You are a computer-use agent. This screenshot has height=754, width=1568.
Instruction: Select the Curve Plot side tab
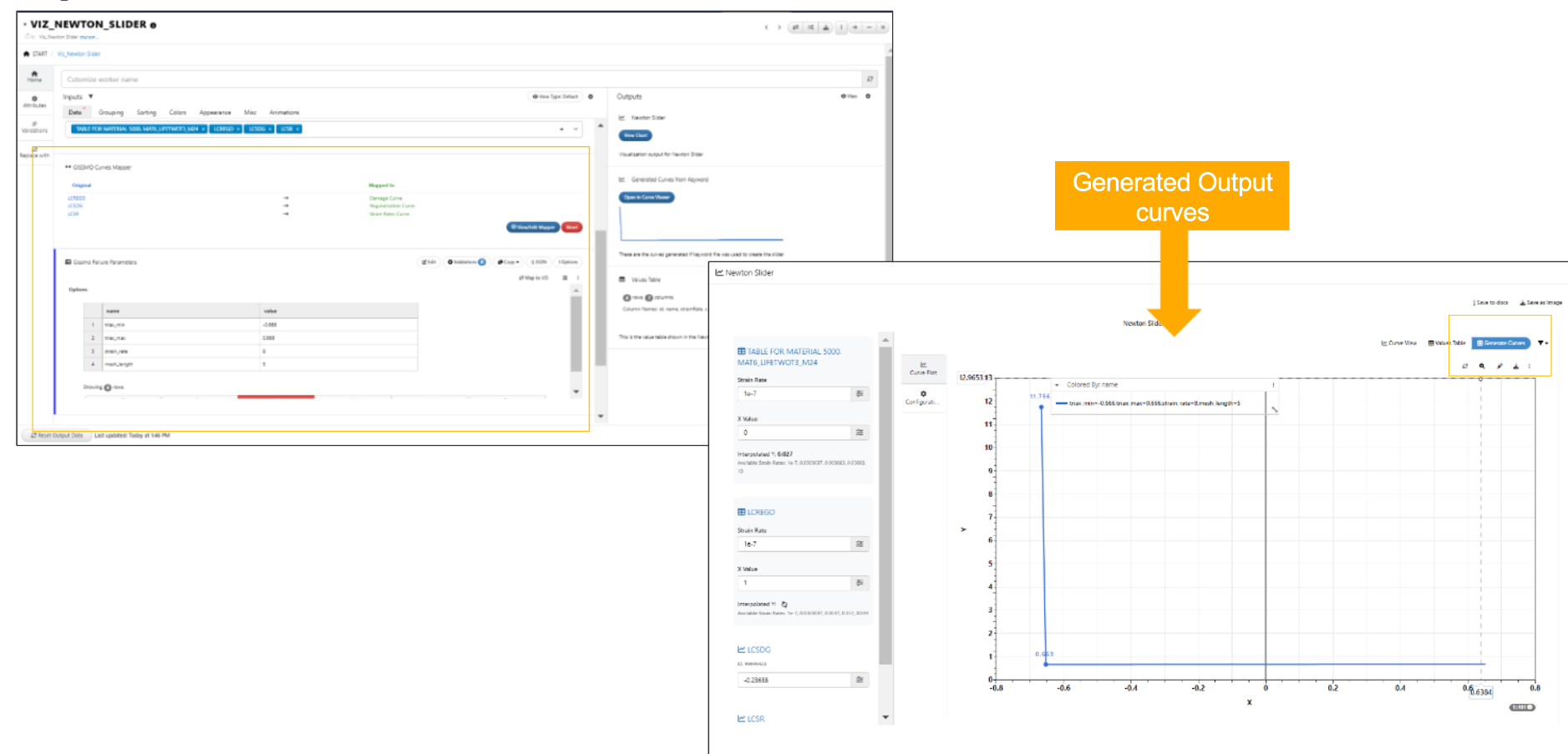[x=923, y=368]
